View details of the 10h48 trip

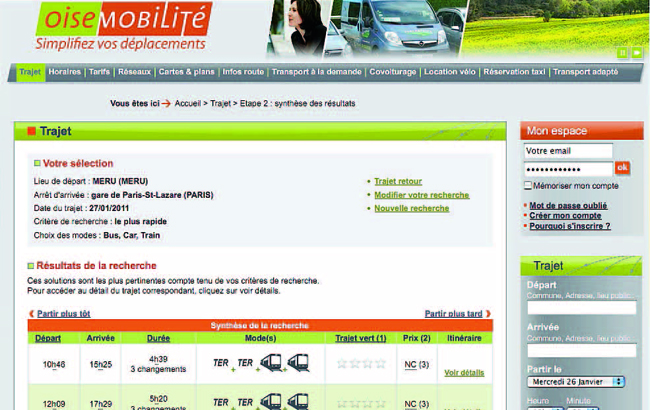pyautogui.click(x=463, y=372)
